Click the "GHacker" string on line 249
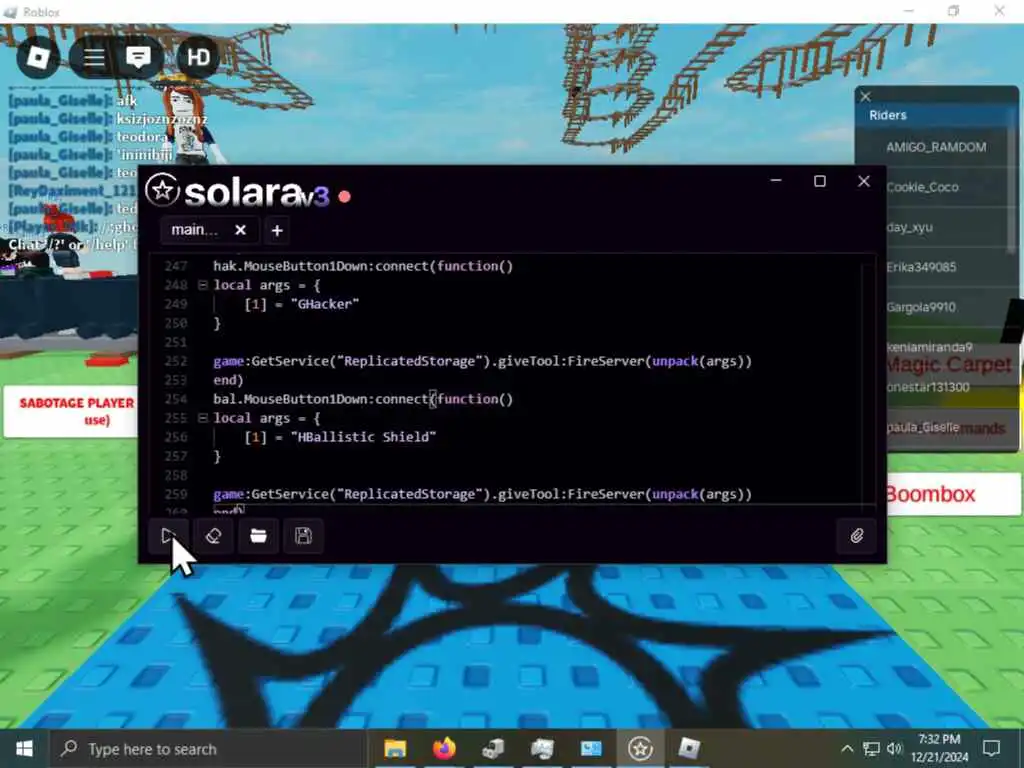1024x768 pixels. [x=325, y=304]
